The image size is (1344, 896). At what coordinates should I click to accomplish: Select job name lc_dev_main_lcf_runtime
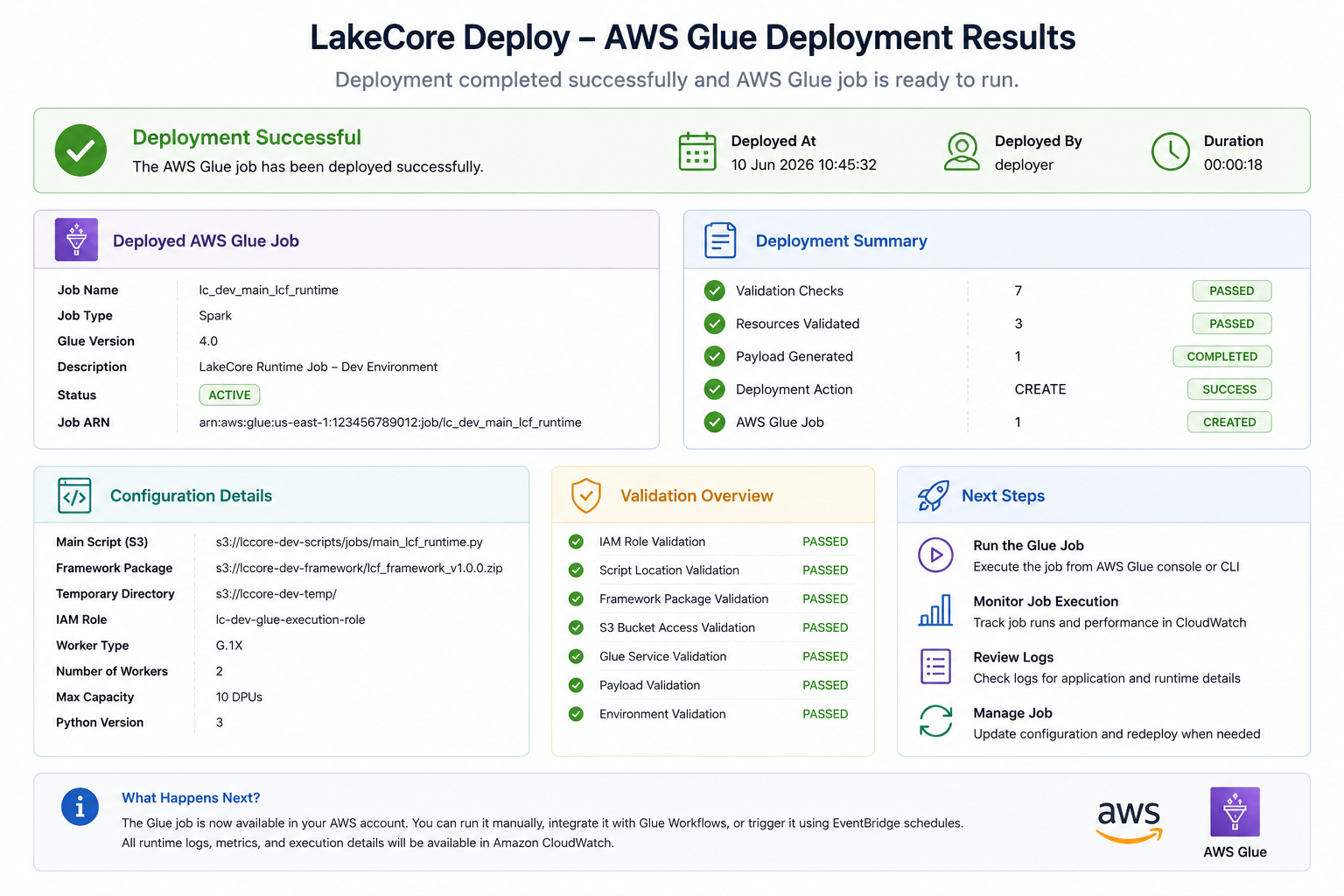click(x=269, y=290)
